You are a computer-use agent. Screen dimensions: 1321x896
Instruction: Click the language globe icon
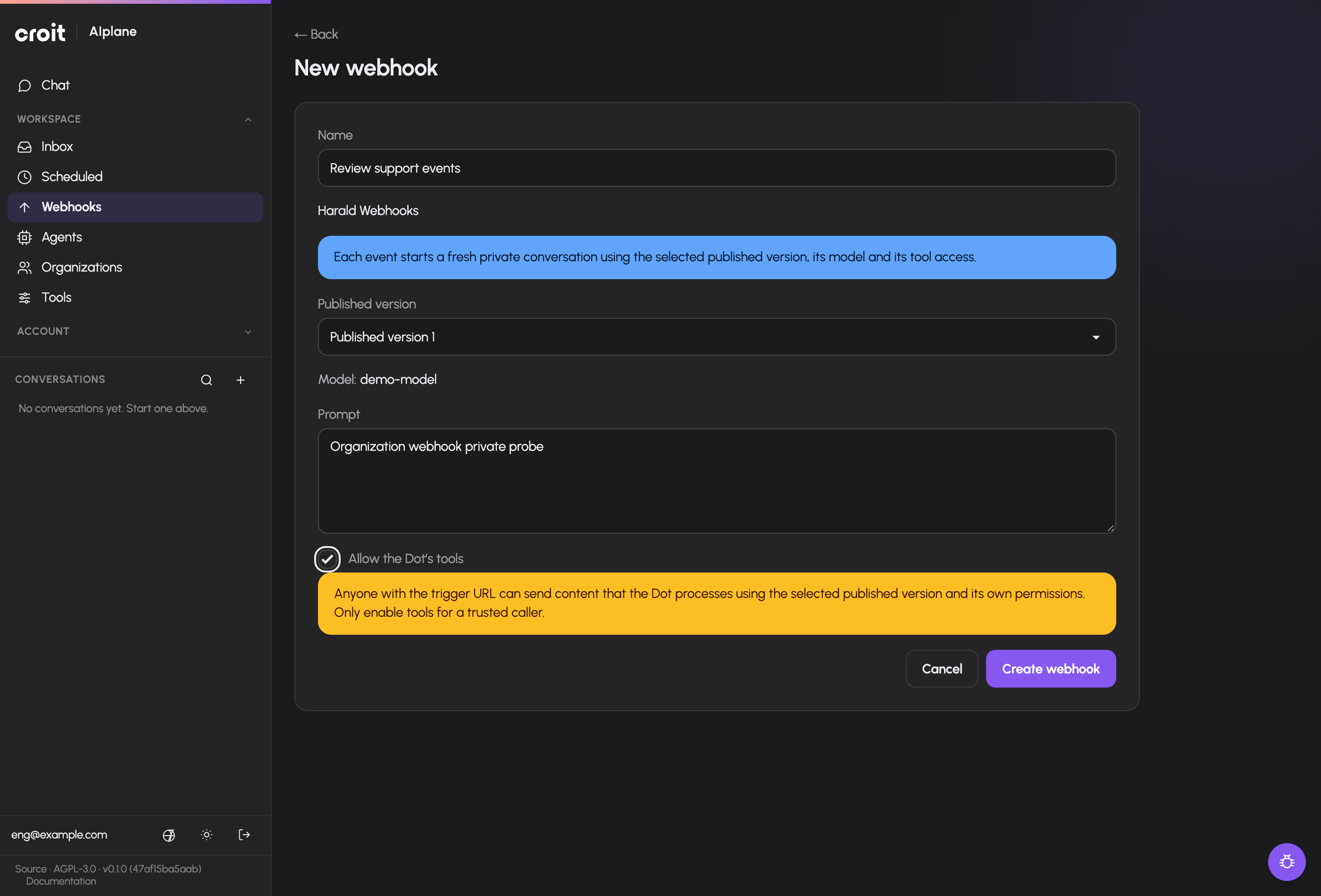(x=169, y=835)
